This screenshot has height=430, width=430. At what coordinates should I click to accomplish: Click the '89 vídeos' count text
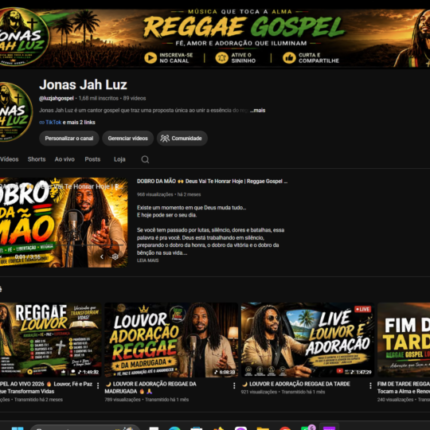click(134, 98)
